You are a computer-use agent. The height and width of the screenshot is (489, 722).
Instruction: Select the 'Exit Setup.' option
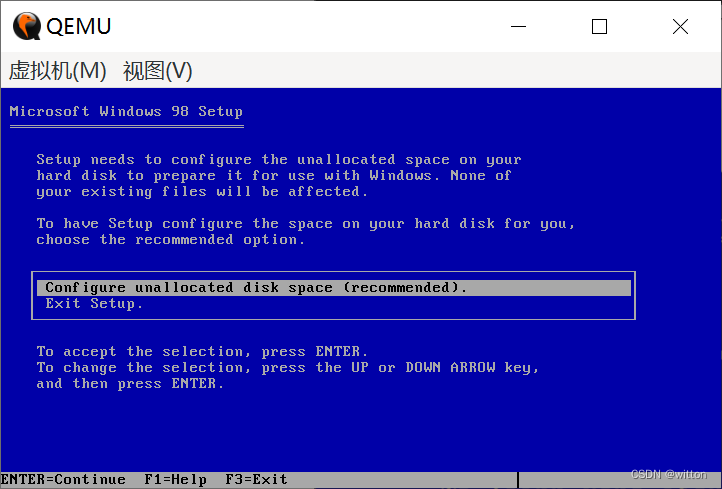click(94, 304)
